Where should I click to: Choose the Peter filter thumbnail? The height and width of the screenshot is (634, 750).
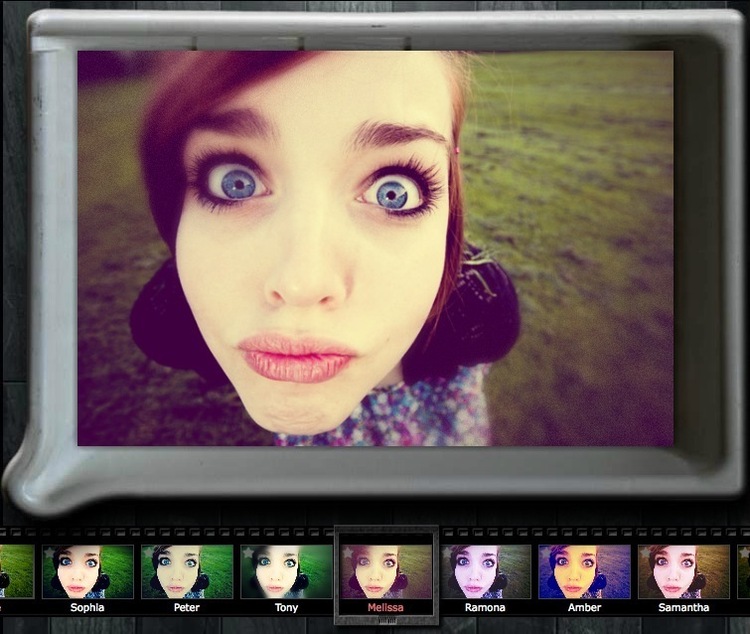(x=187, y=572)
